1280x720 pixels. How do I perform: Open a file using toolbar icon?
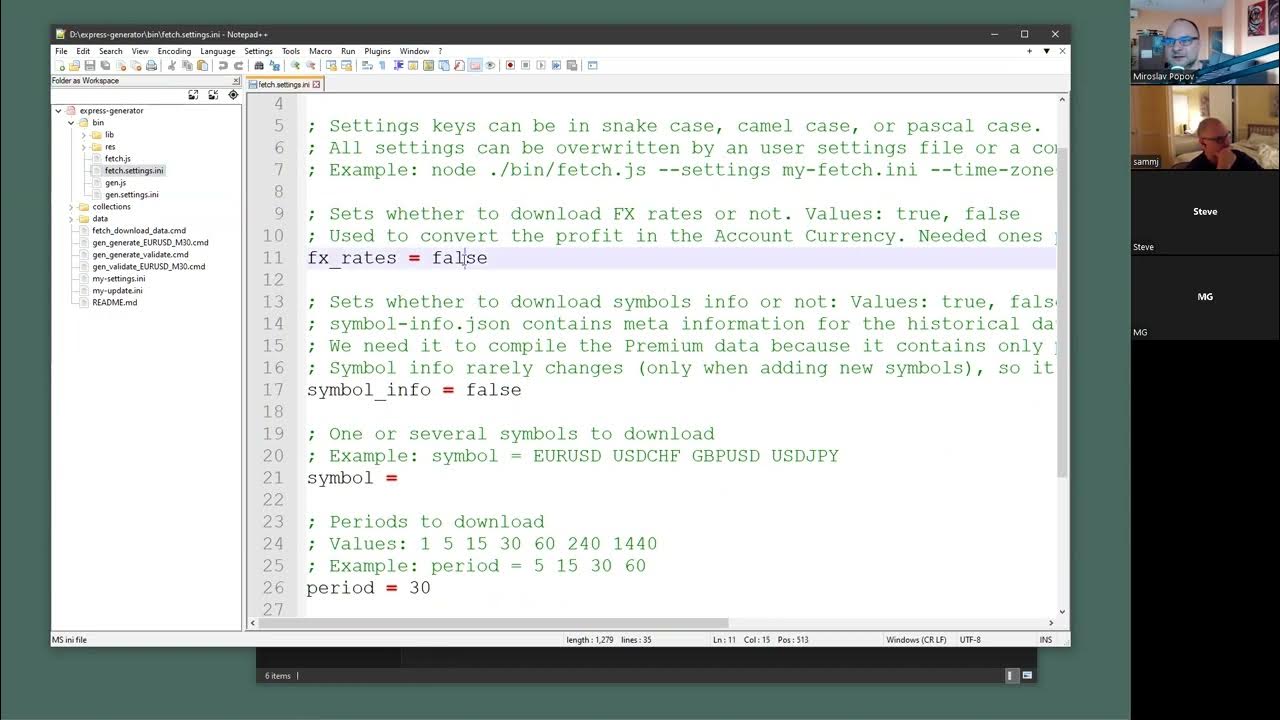coord(74,66)
